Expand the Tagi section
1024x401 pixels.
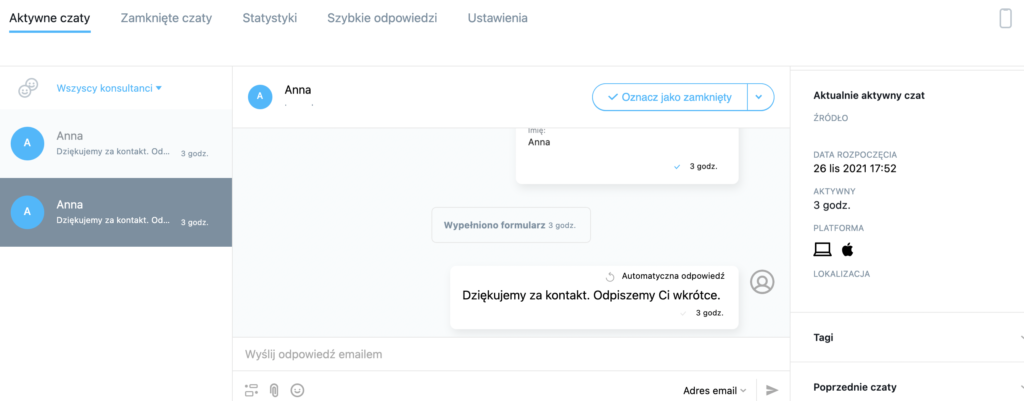click(x=907, y=338)
